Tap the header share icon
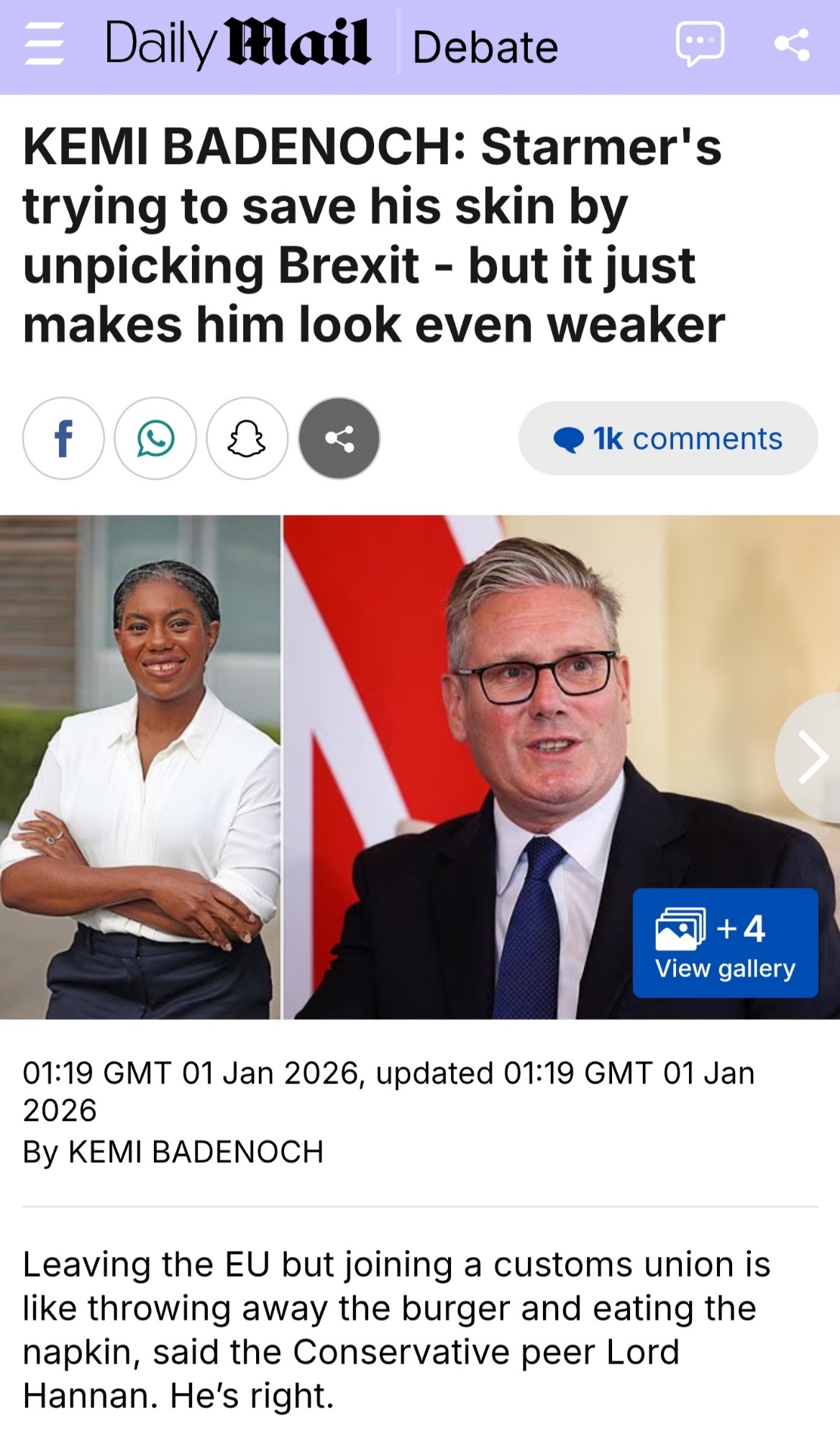 click(792, 45)
